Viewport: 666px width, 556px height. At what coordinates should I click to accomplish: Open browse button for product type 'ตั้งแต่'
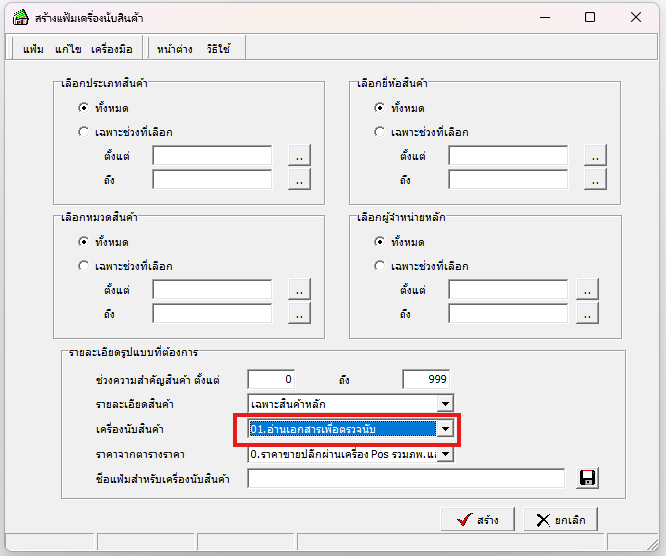299,155
